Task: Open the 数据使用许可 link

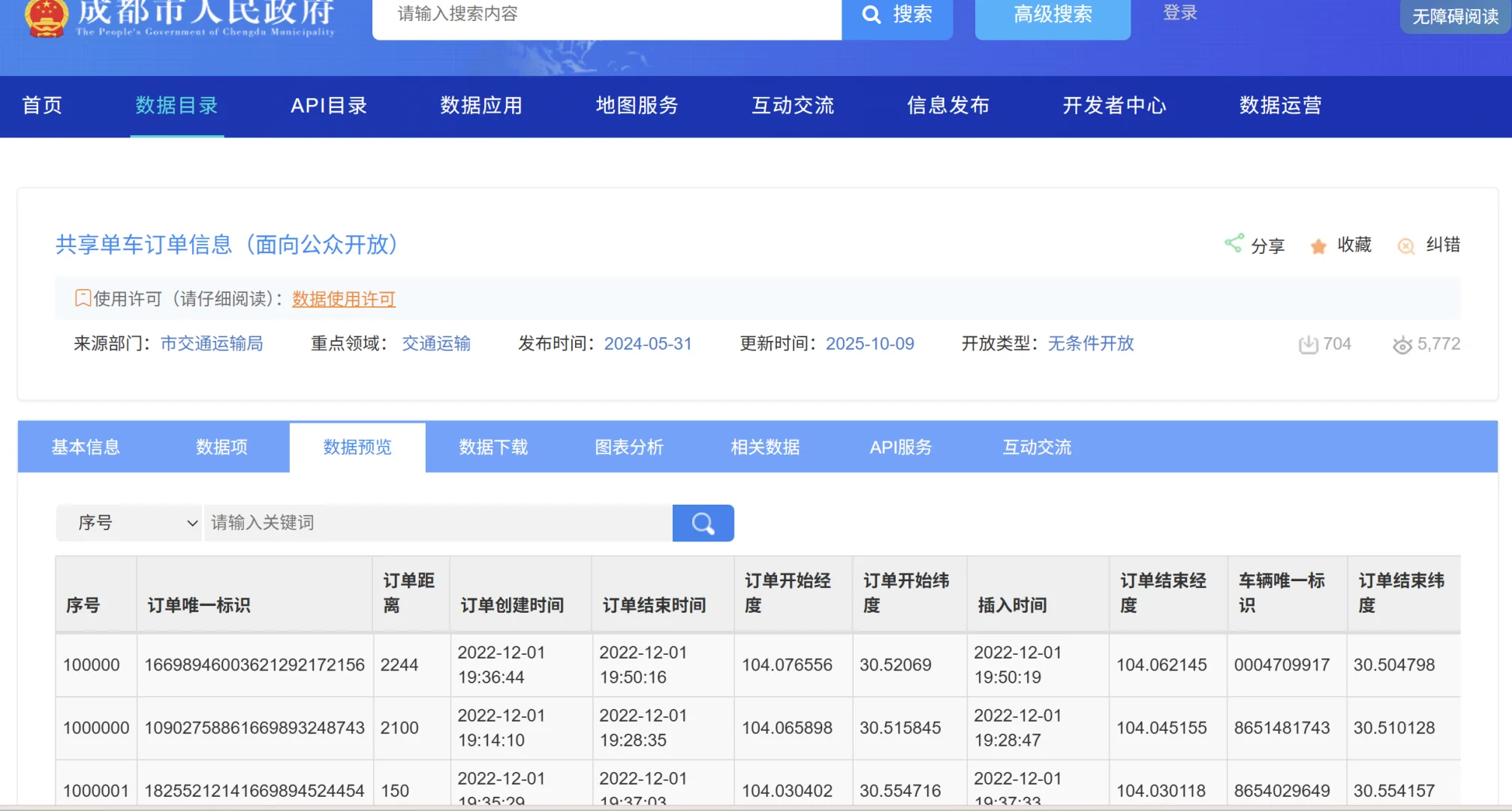Action: coord(343,299)
